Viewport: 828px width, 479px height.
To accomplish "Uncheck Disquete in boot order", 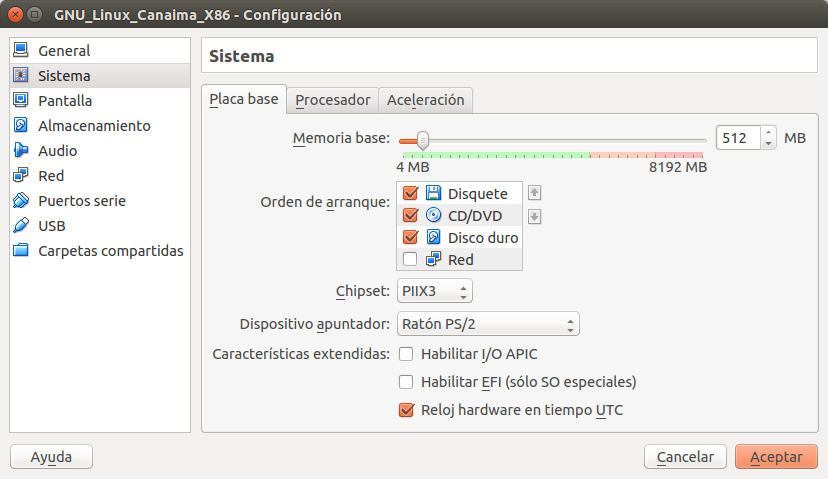I will (409, 194).
